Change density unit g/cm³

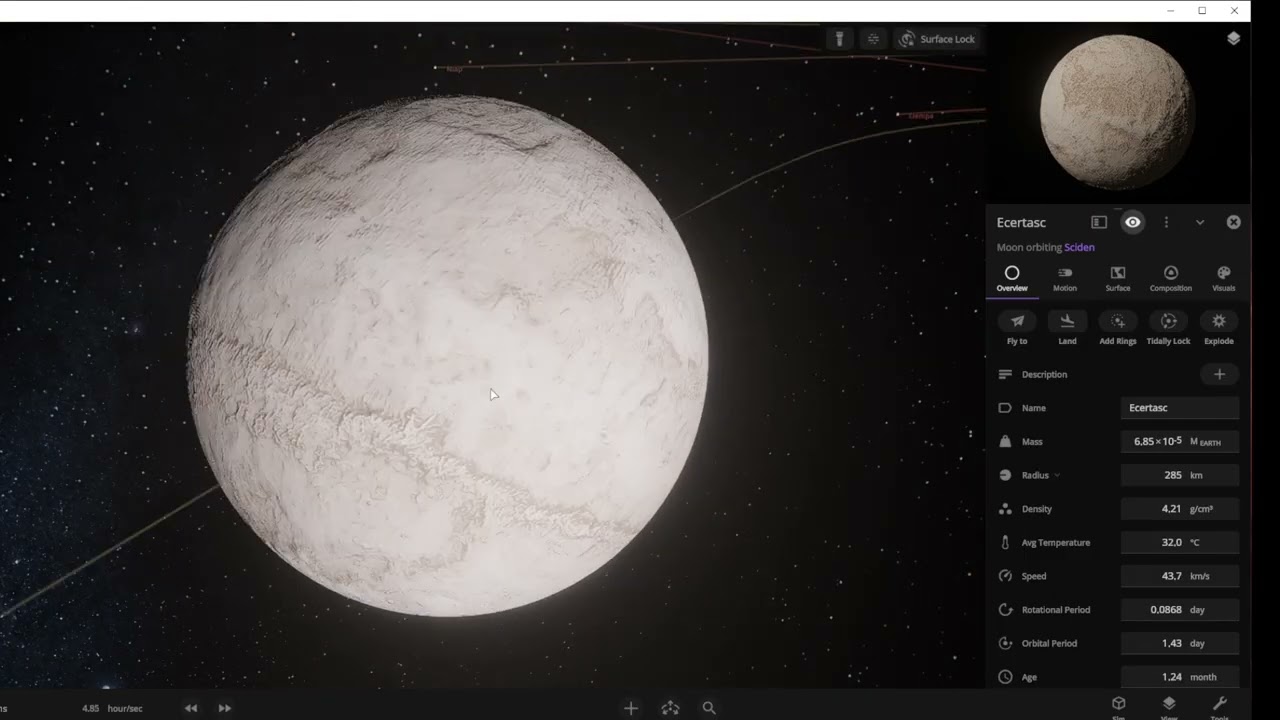pos(1201,509)
